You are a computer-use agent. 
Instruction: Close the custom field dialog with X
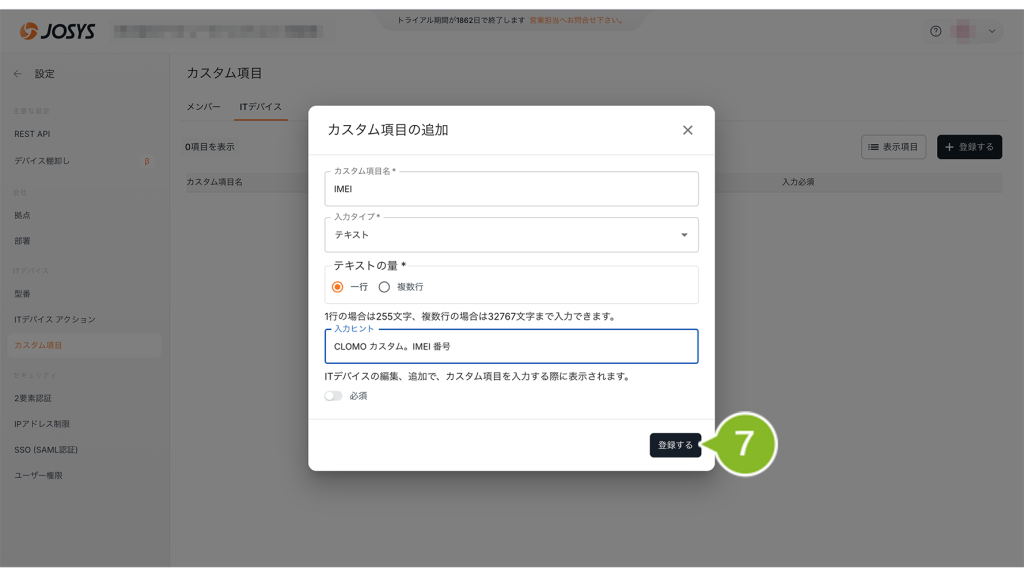(x=687, y=130)
